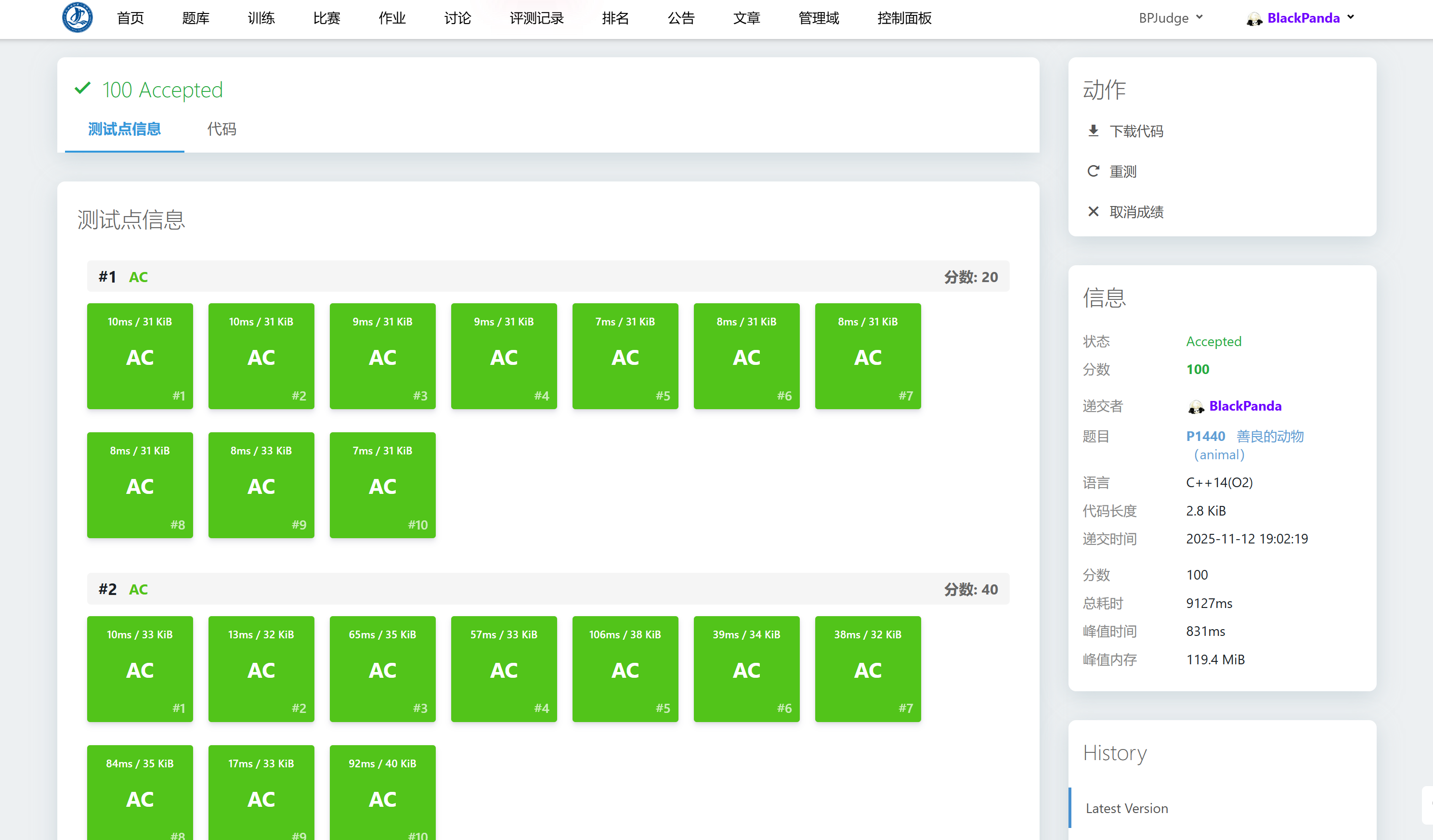Click subtask #1 test case #9 tile
Image resolution: width=1433 pixels, height=840 pixels.
tap(261, 485)
